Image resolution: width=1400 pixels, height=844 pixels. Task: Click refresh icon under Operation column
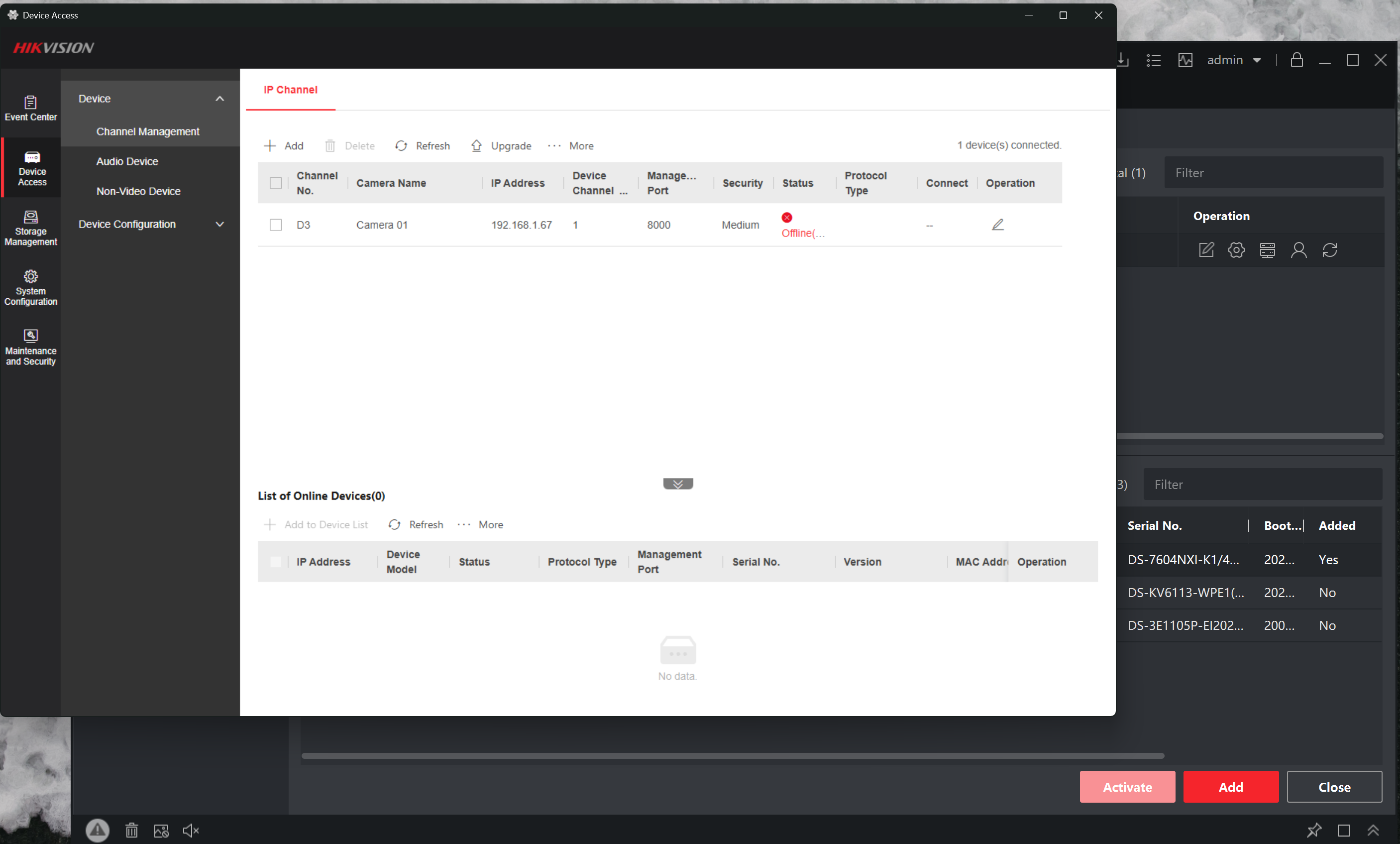[1329, 249]
